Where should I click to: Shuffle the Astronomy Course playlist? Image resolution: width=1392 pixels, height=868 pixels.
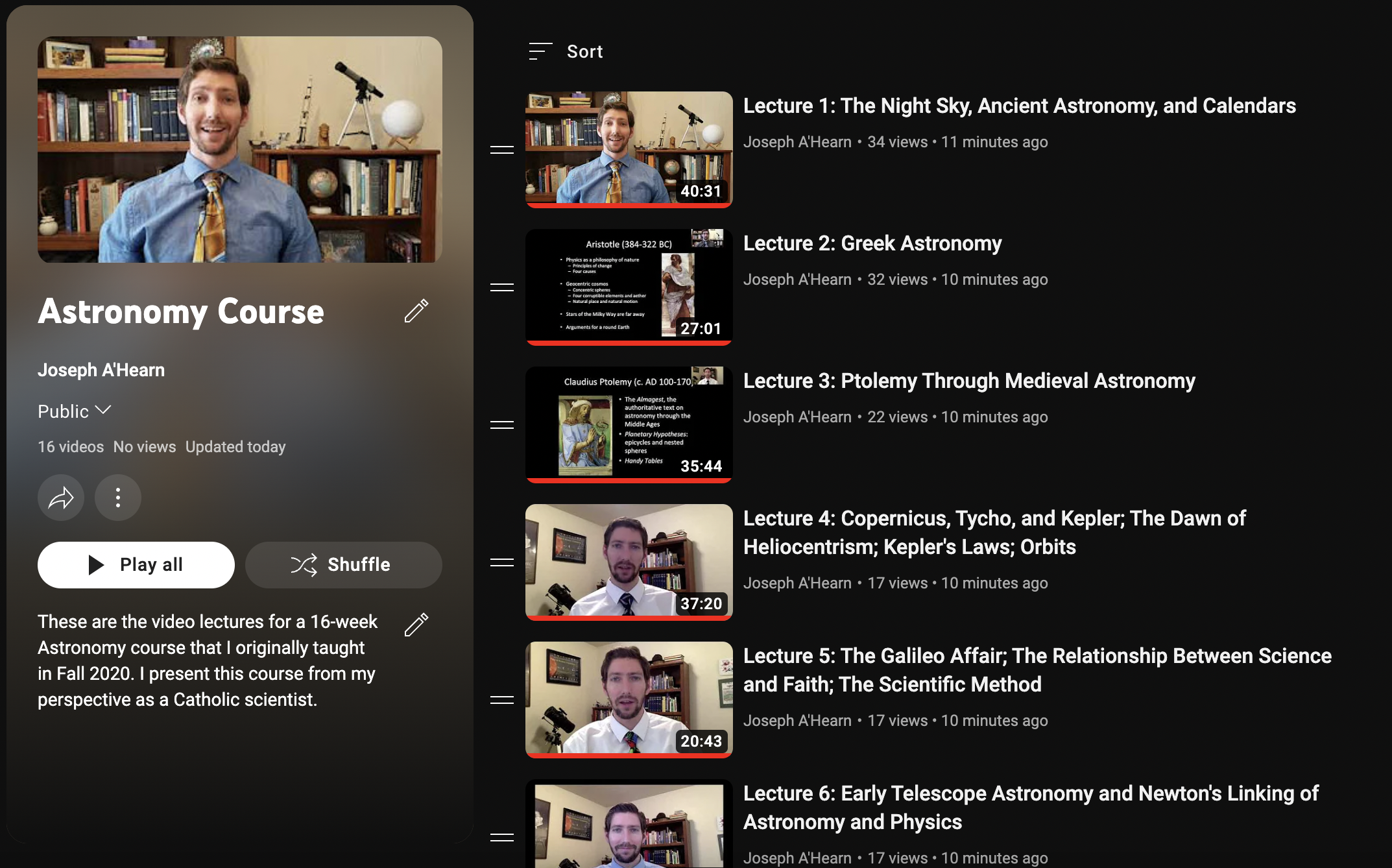tap(344, 564)
